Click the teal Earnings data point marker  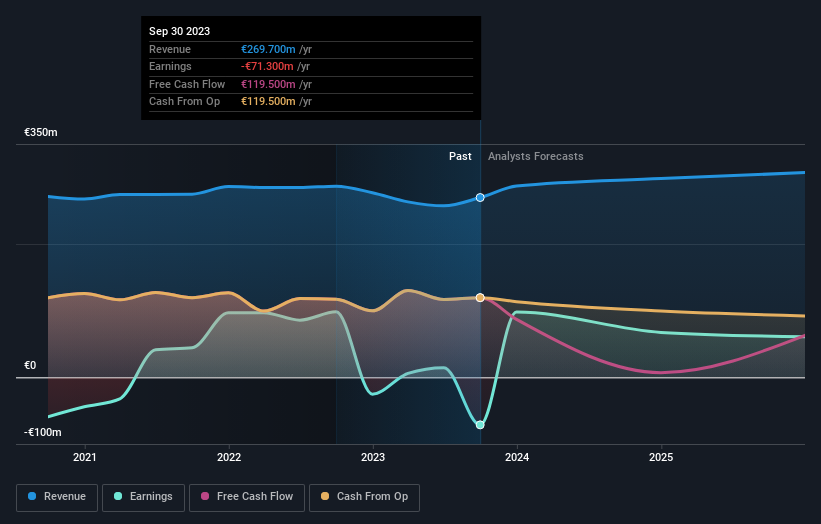pyautogui.click(x=480, y=425)
